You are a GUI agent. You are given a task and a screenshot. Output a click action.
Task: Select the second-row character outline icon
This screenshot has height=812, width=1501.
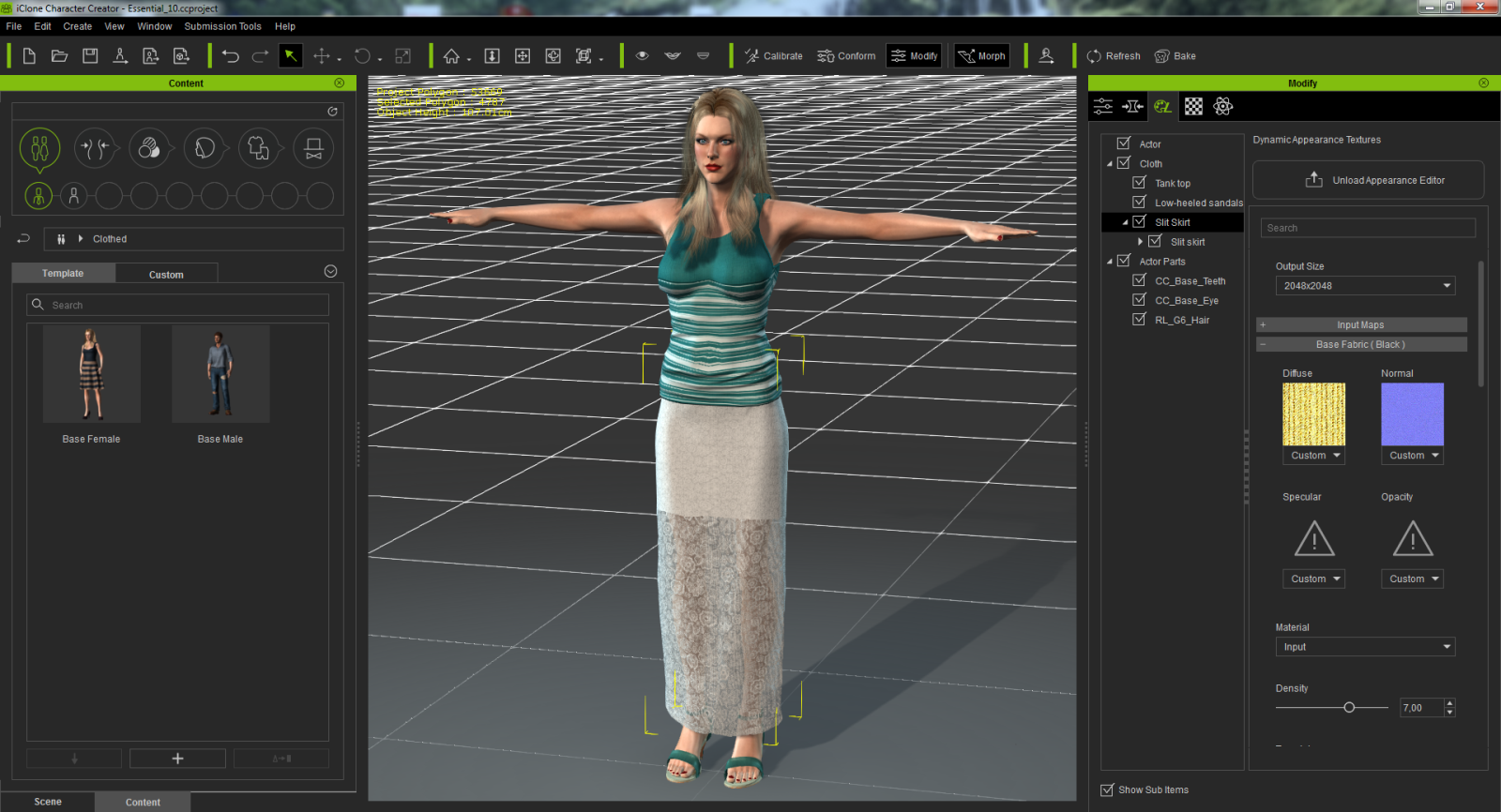pyautogui.click(x=73, y=196)
